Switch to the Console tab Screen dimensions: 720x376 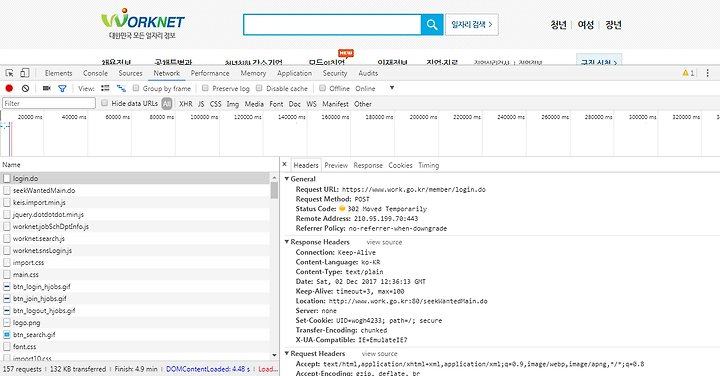tap(95, 73)
